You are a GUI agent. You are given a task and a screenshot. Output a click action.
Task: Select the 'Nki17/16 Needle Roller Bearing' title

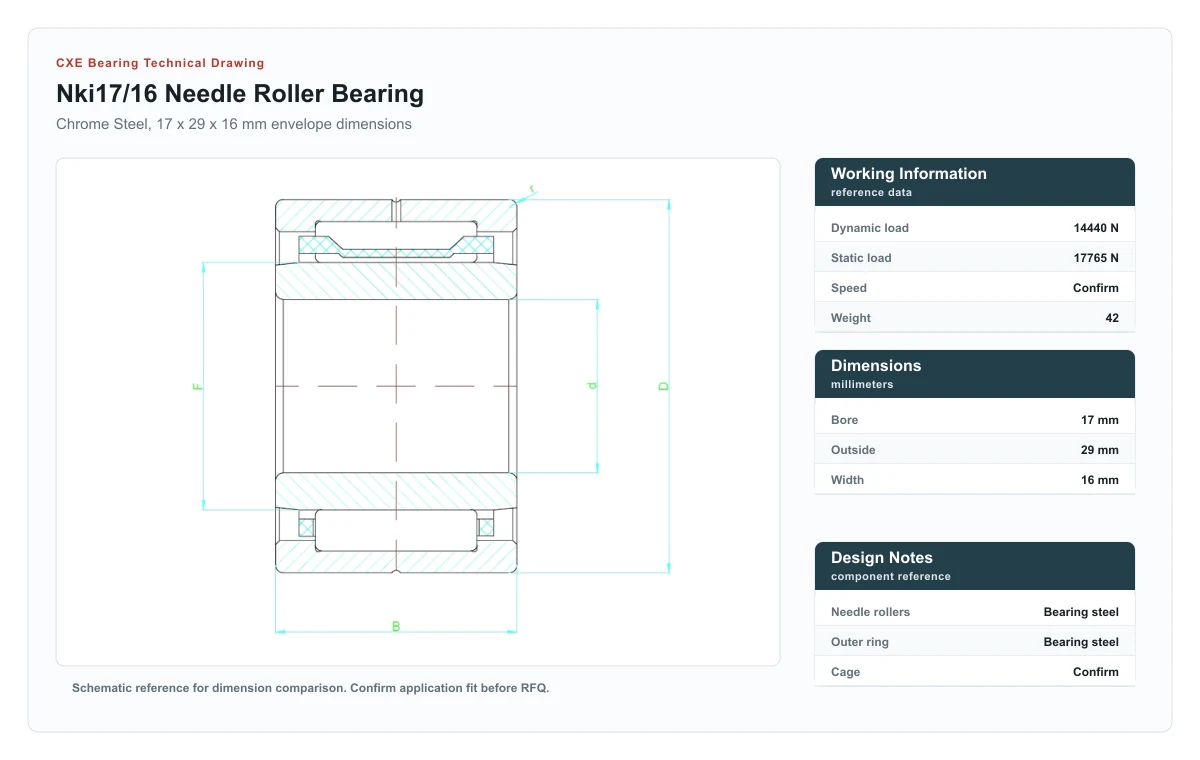click(240, 94)
